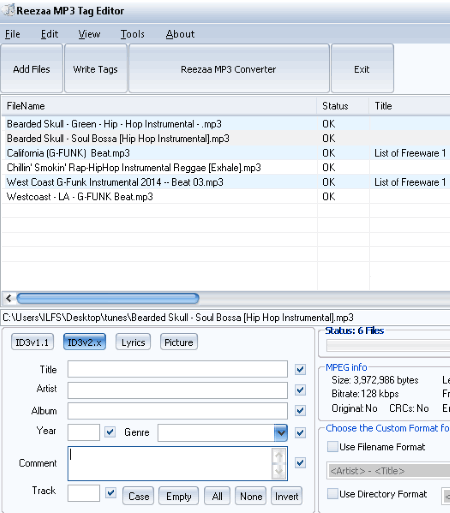
Task: Toggle the Year field checkbox
Action: [x=110, y=432]
